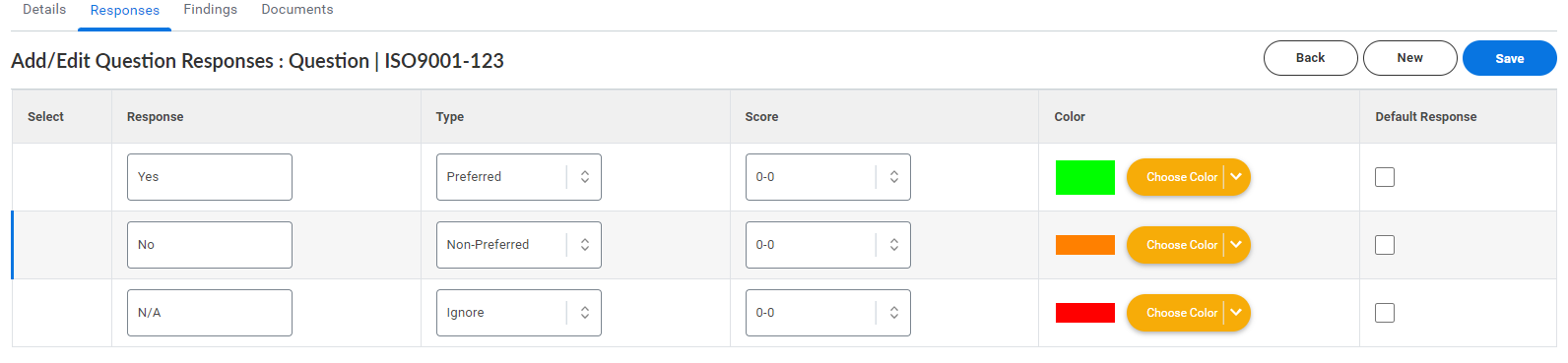1568x363 pixels.
Task: Open the Type dropdown showing Non-Preferred
Action: (518, 245)
